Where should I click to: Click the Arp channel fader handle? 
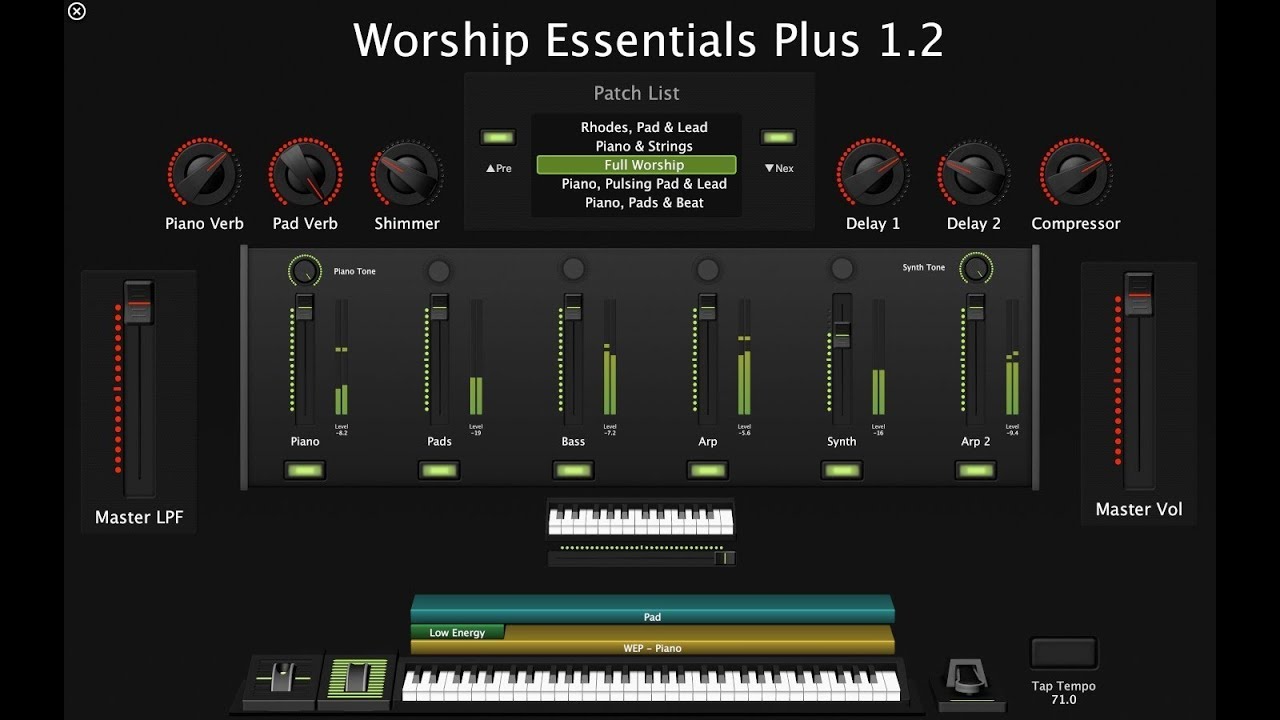pyautogui.click(x=707, y=307)
